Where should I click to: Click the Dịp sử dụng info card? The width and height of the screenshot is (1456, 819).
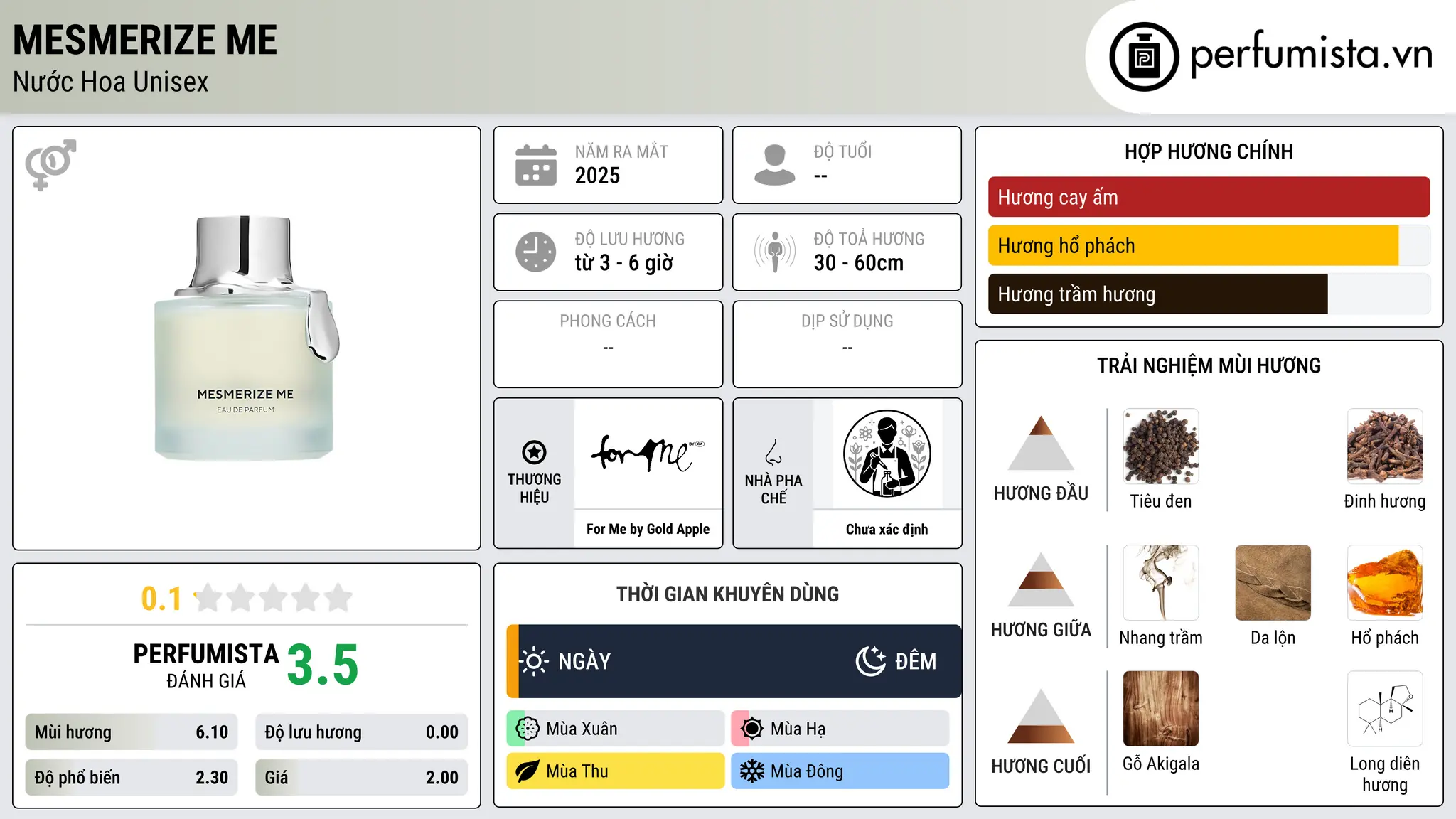(x=847, y=344)
